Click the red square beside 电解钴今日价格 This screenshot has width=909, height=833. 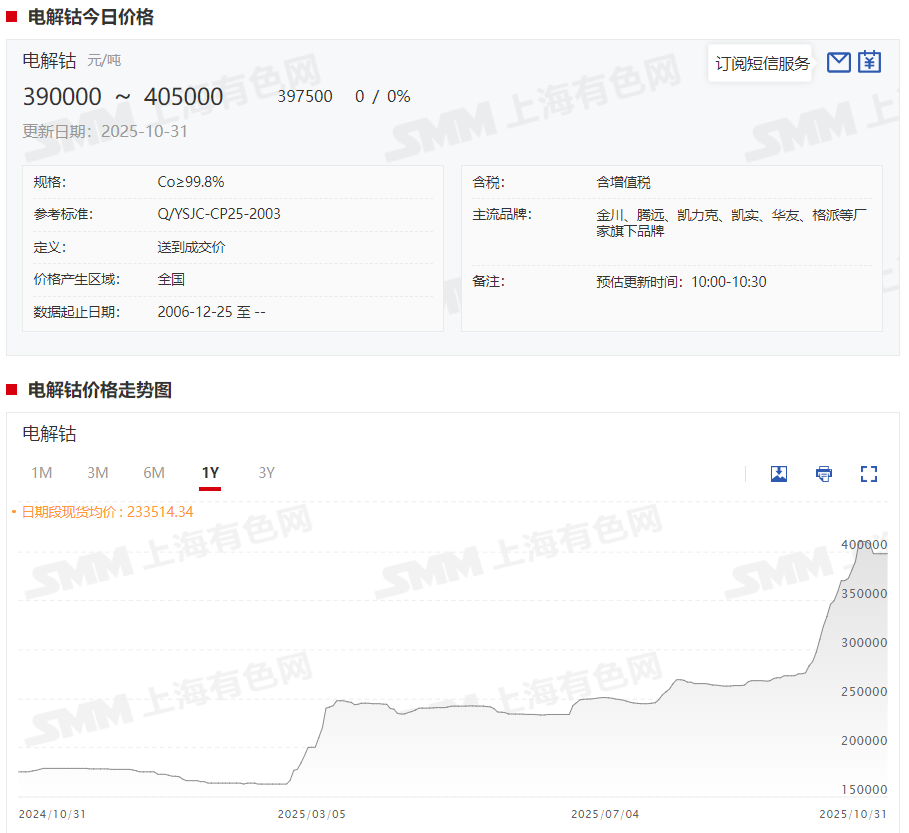click(12, 17)
